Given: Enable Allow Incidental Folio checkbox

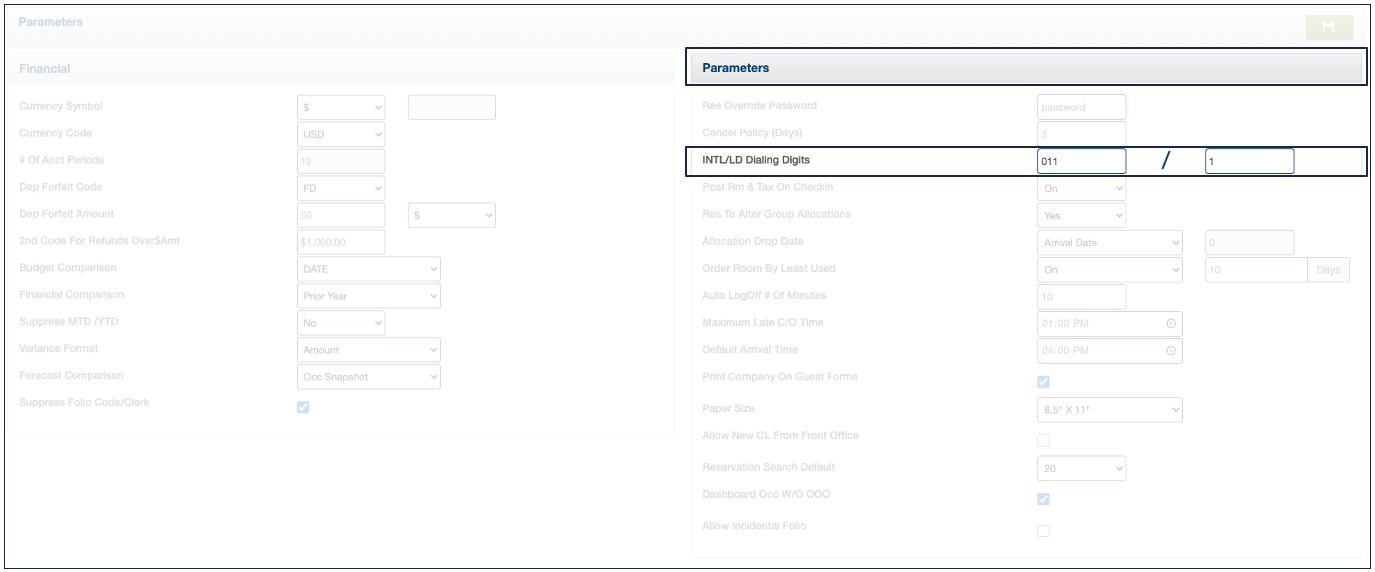Looking at the screenshot, I should coord(1043,531).
